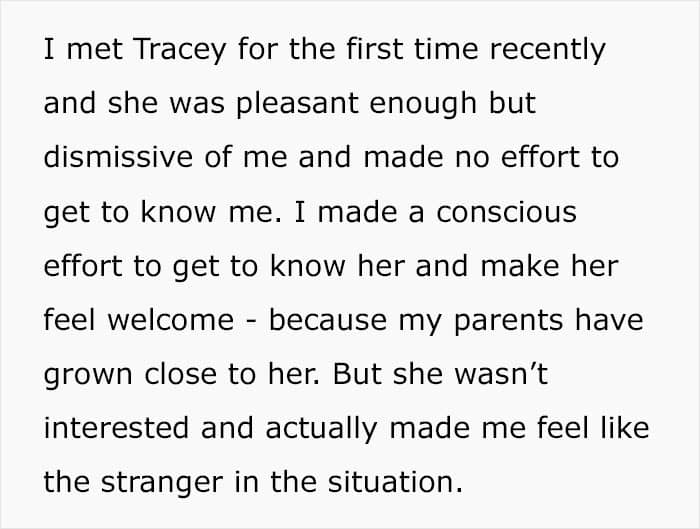Click the word "first" in the opening line

click(x=371, y=50)
